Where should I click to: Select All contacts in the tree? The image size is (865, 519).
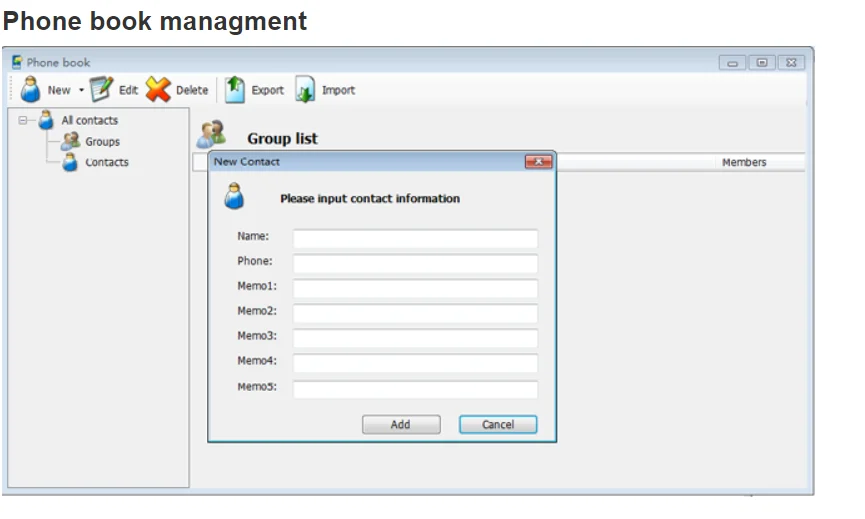pyautogui.click(x=89, y=120)
